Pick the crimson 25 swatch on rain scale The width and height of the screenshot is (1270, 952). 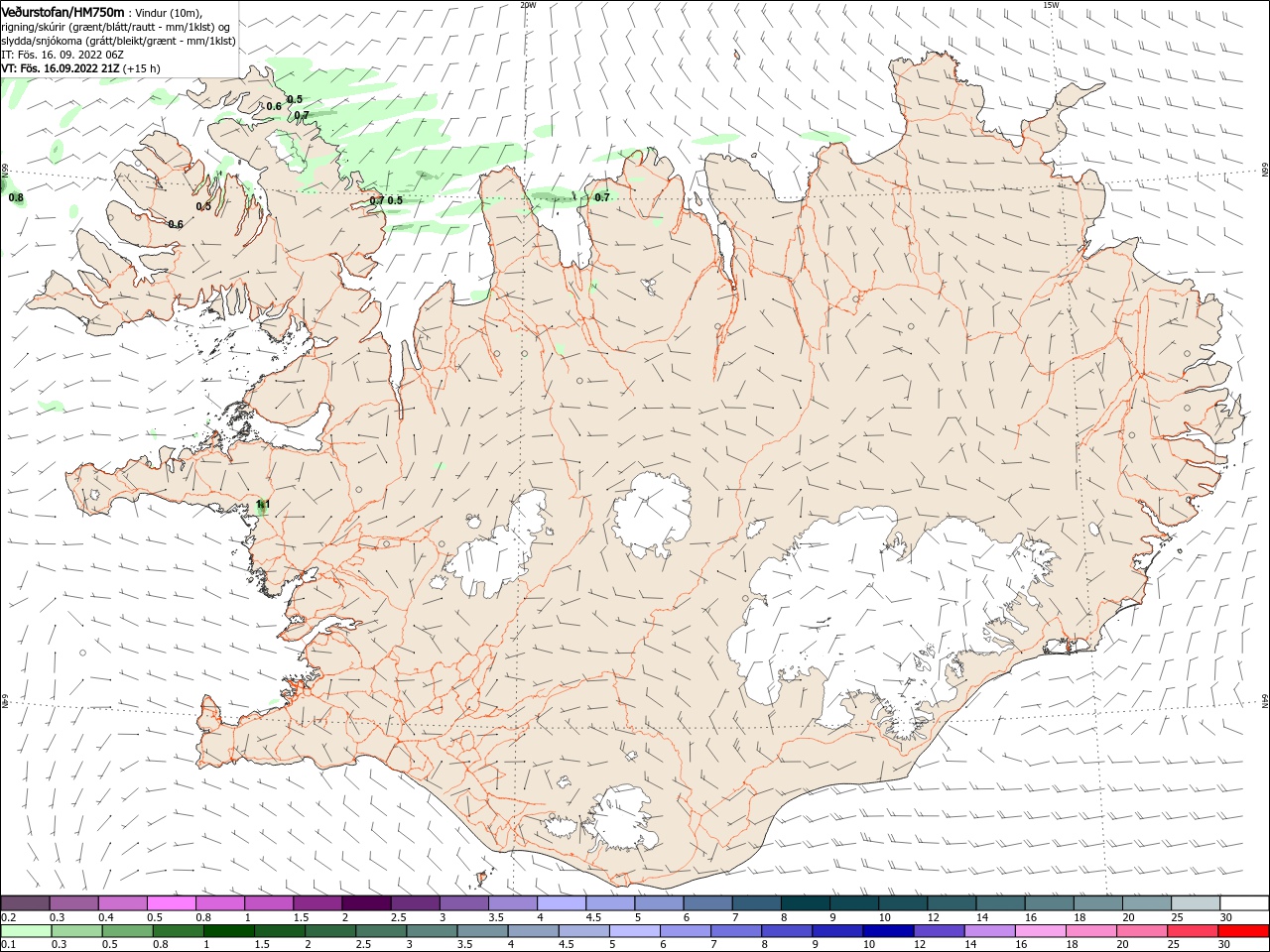[x=1193, y=931]
